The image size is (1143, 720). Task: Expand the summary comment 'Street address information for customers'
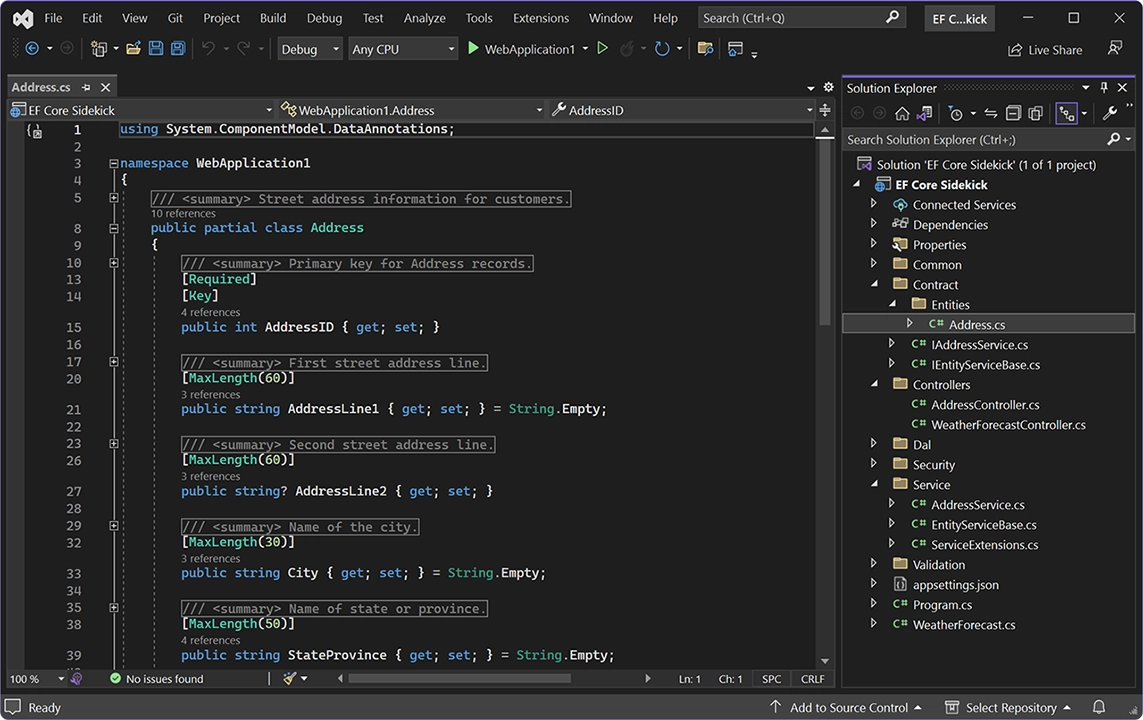(x=114, y=198)
